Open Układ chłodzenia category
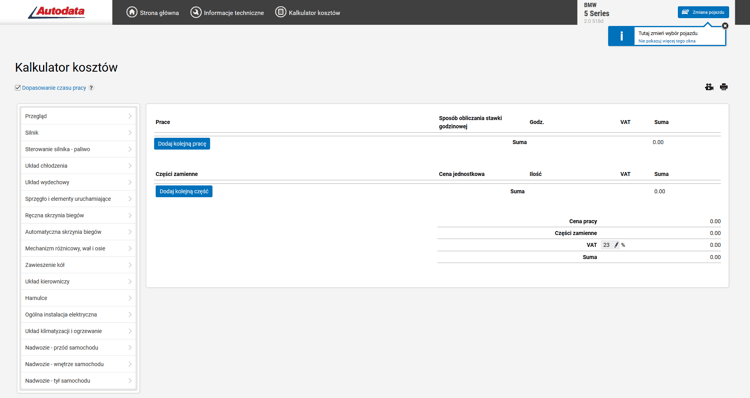This screenshot has height=398, width=750. coord(78,166)
